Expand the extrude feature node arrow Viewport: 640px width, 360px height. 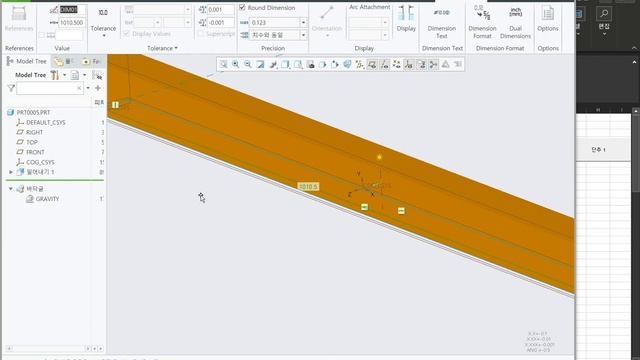pos(11,172)
